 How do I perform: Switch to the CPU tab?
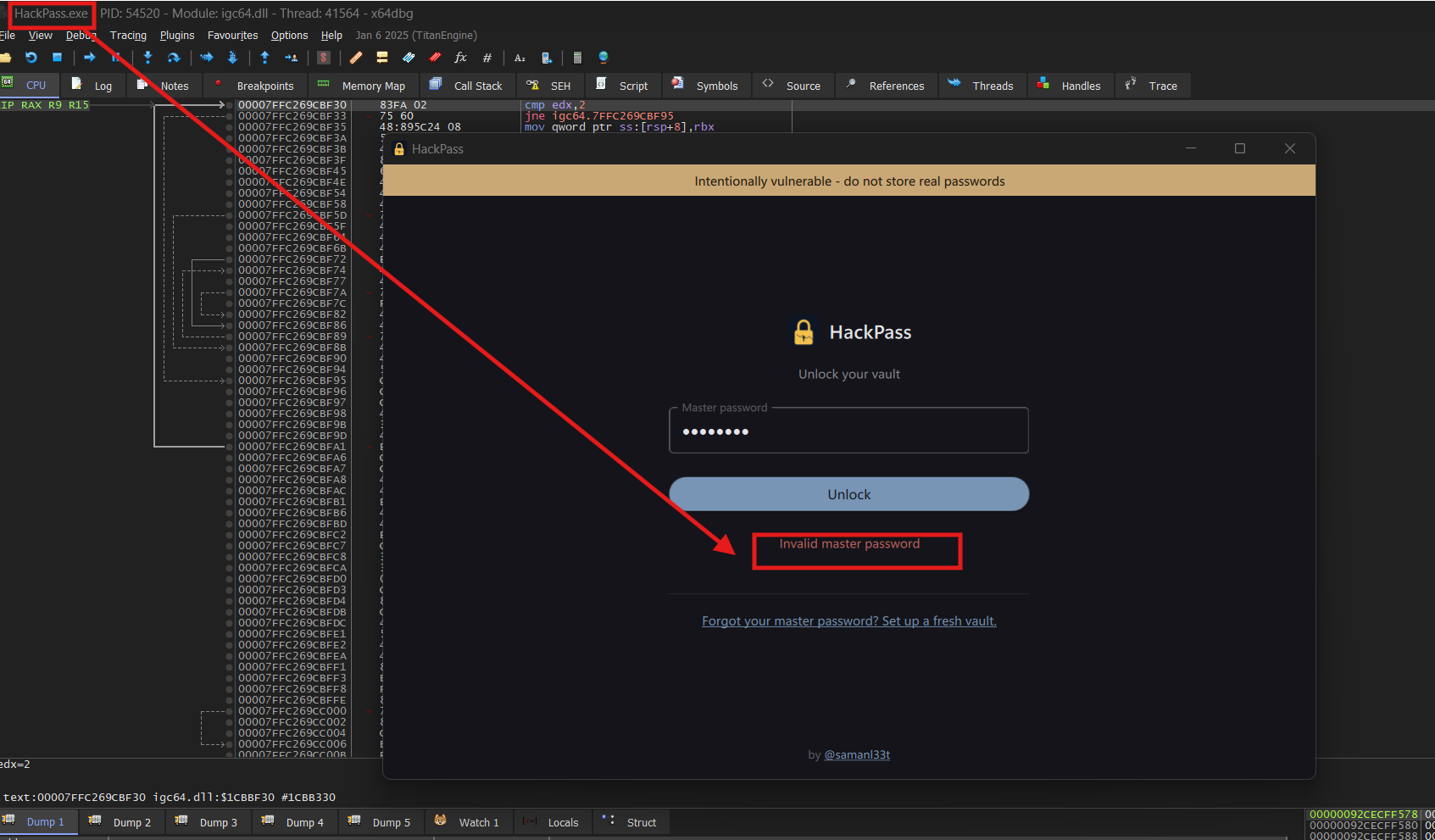29,86
